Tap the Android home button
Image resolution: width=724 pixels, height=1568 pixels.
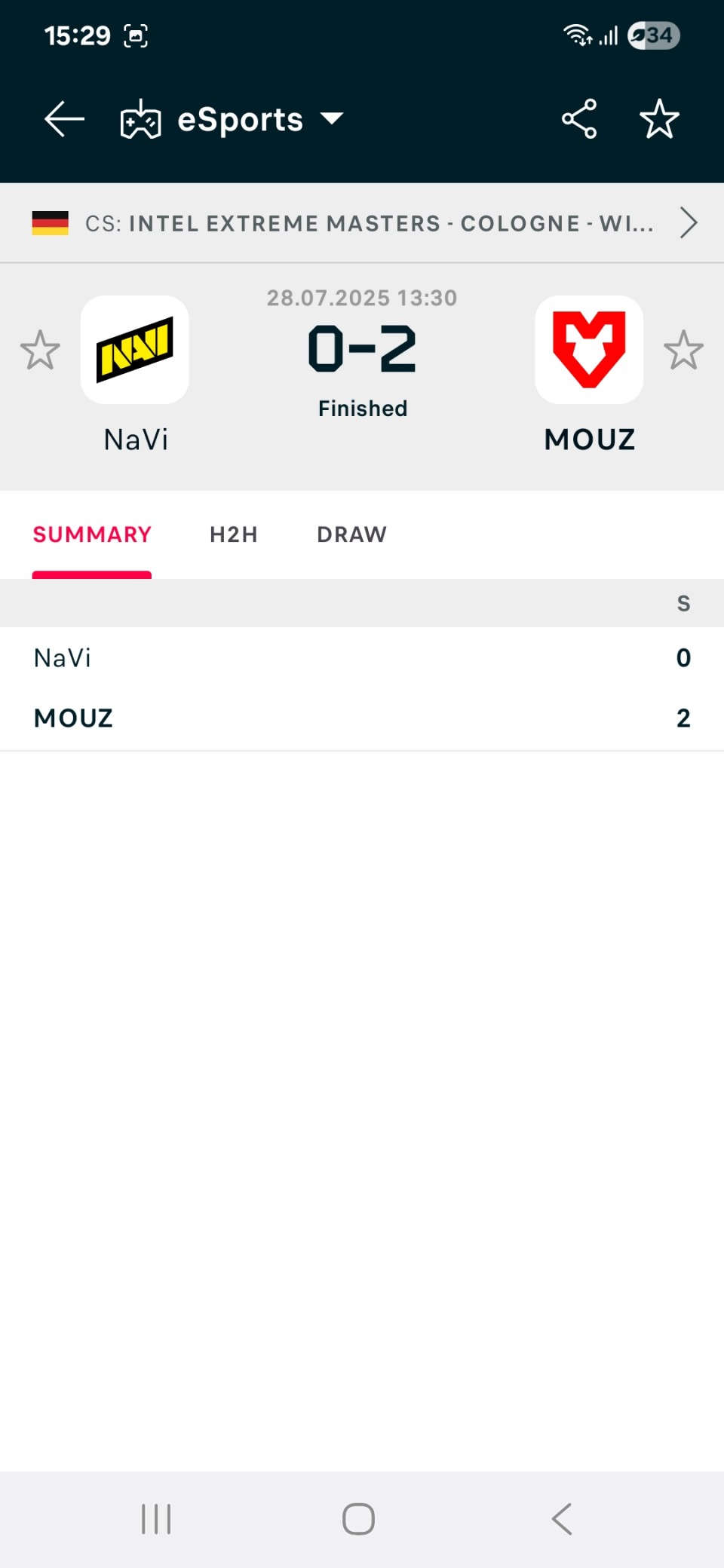(358, 1519)
